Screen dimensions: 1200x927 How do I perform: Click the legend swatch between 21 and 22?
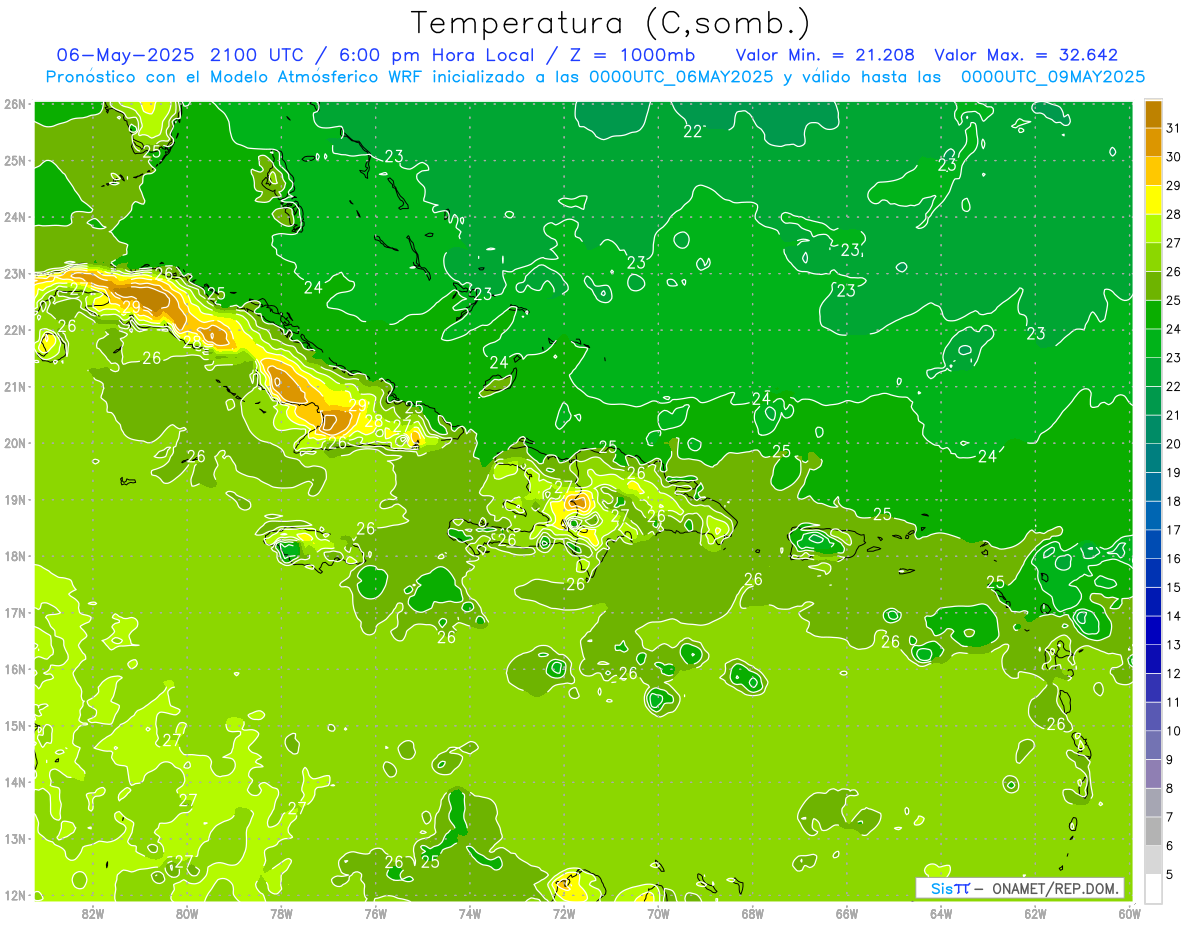pos(1153,401)
